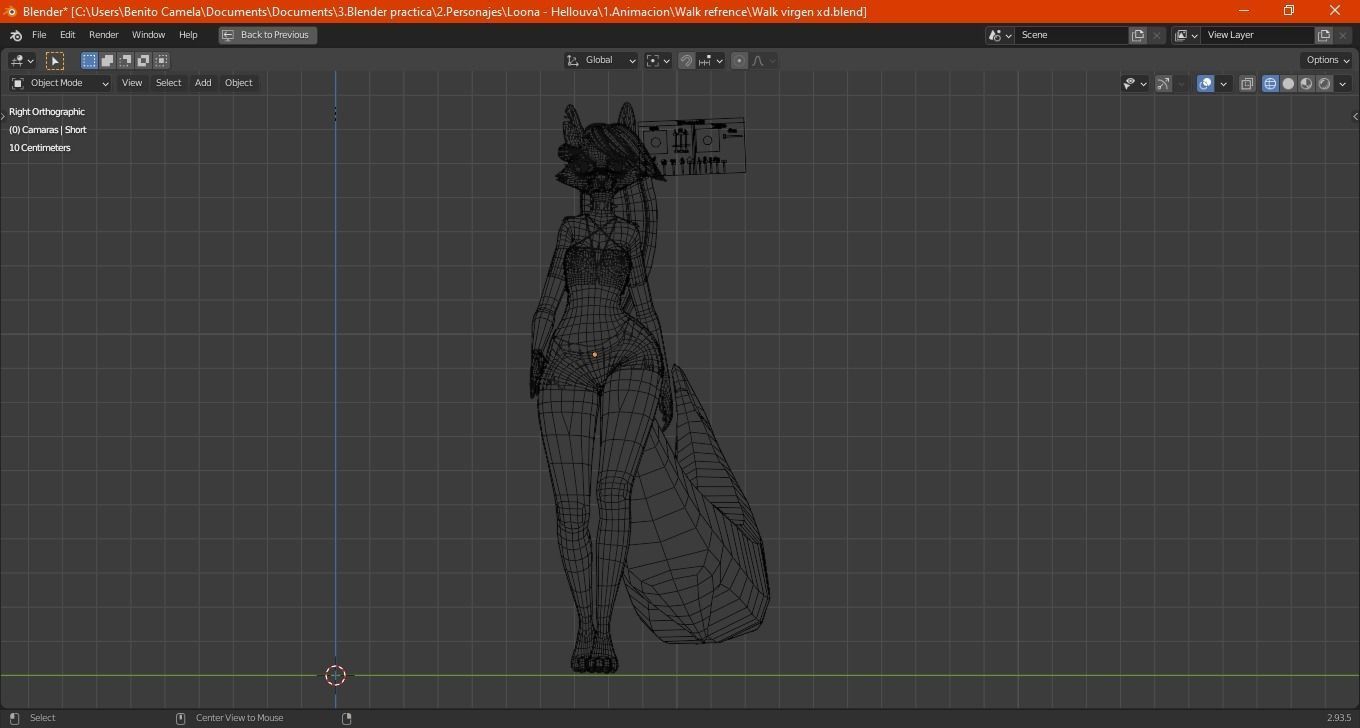Click the remove view layer X icon
Image resolution: width=1360 pixels, height=728 pixels.
click(x=1343, y=35)
